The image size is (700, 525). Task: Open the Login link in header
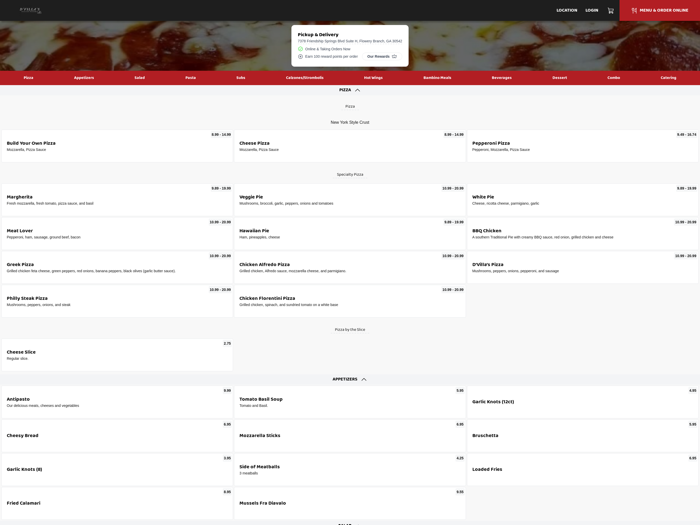592,10
